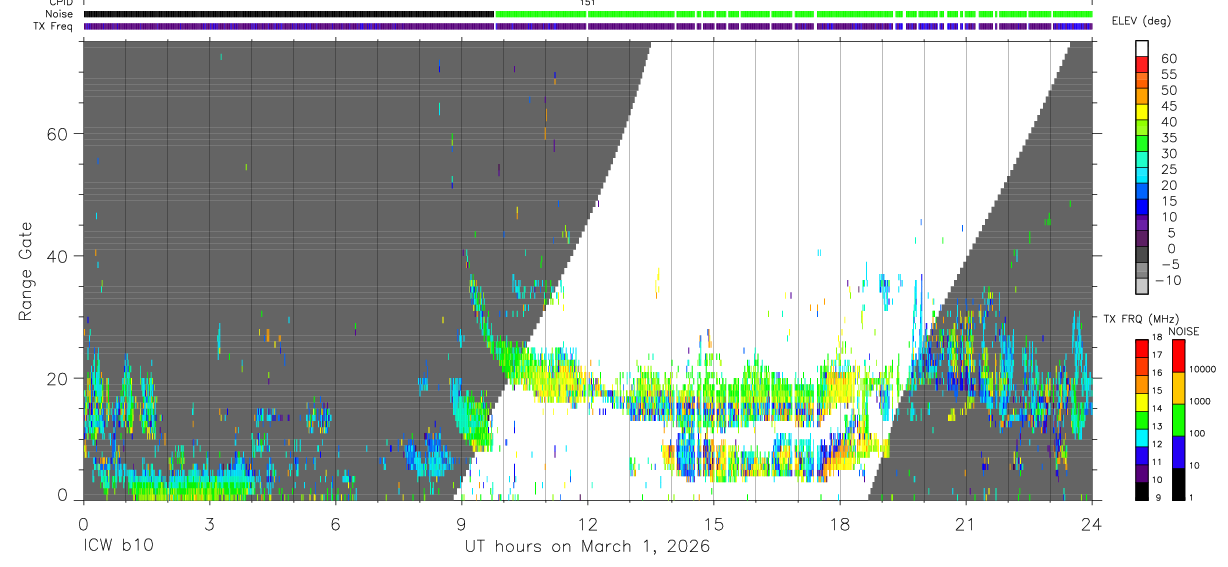Click the "100" value on noise colorbar
Screen dimensions: 1228x567
(x=1199, y=433)
